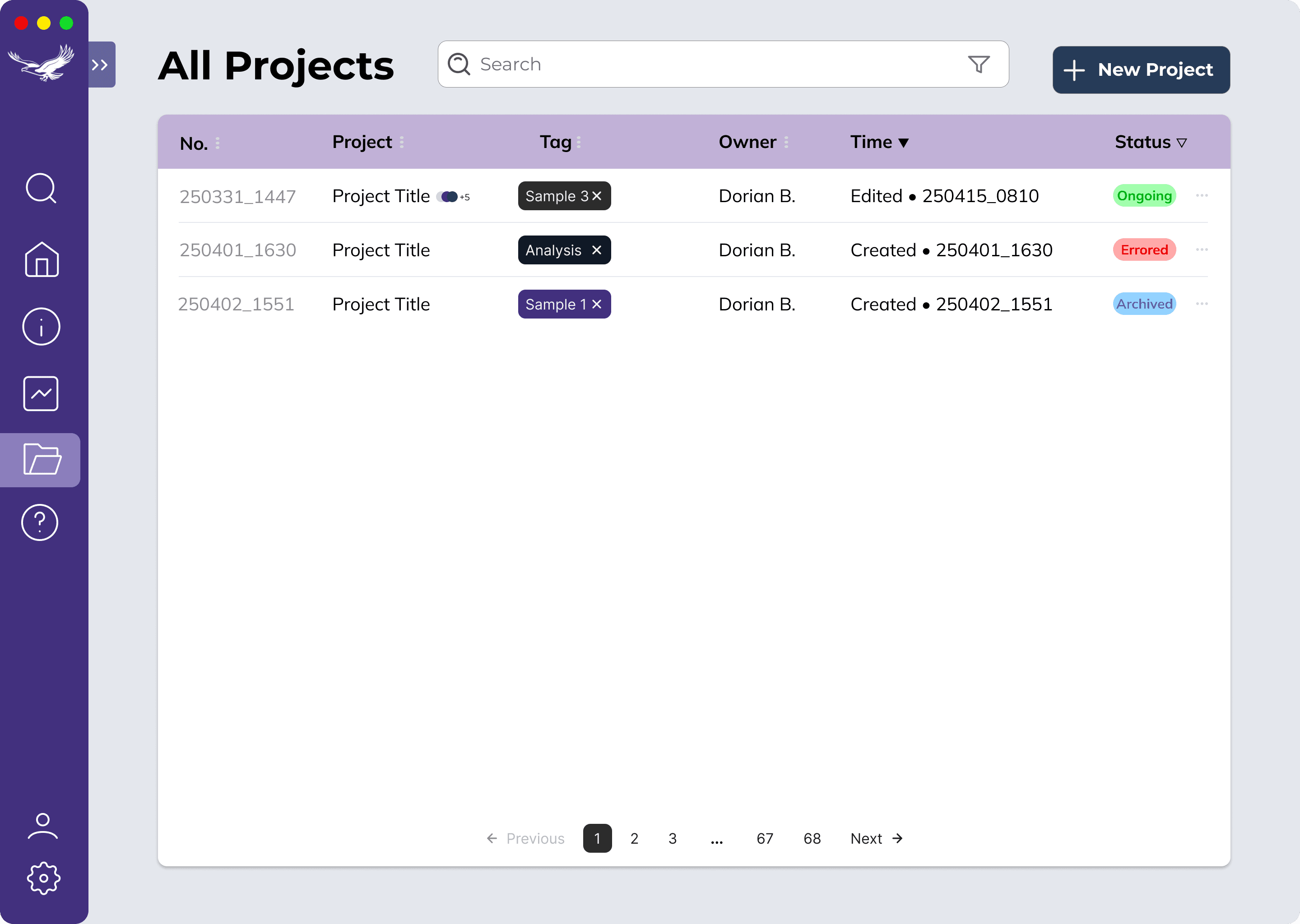Open the analytics chart icon
1300x924 pixels.
tap(41, 394)
